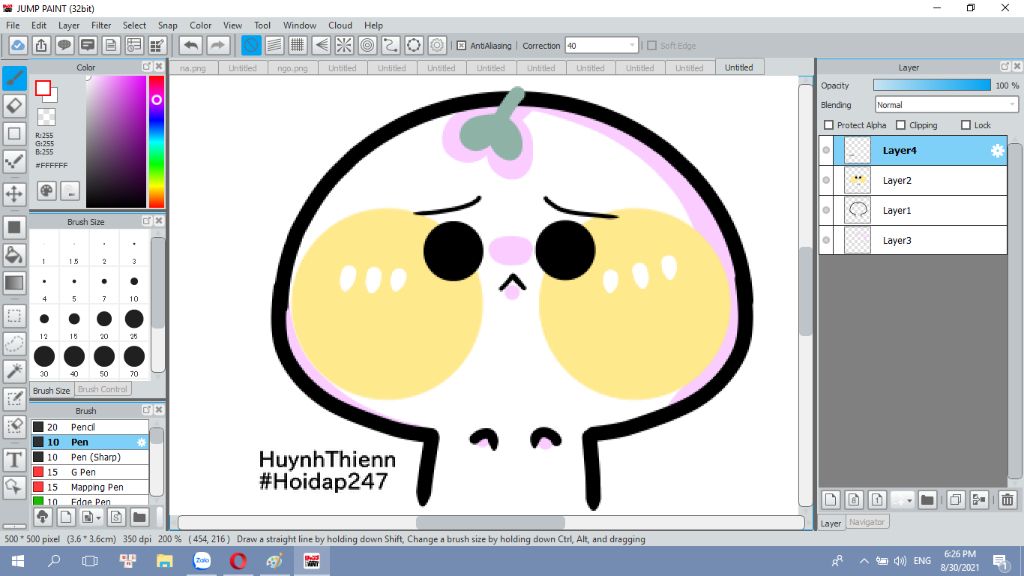The width and height of the screenshot is (1024, 576).
Task: Select the Bucket fill tool
Action: pyautogui.click(x=14, y=255)
